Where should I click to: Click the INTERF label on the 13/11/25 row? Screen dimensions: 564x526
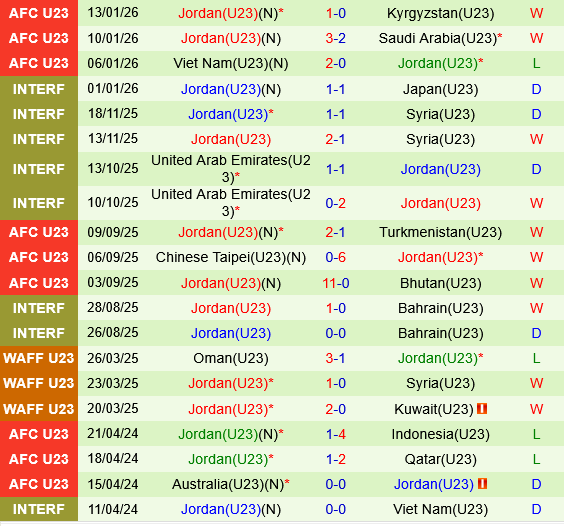pyautogui.click(x=39, y=139)
